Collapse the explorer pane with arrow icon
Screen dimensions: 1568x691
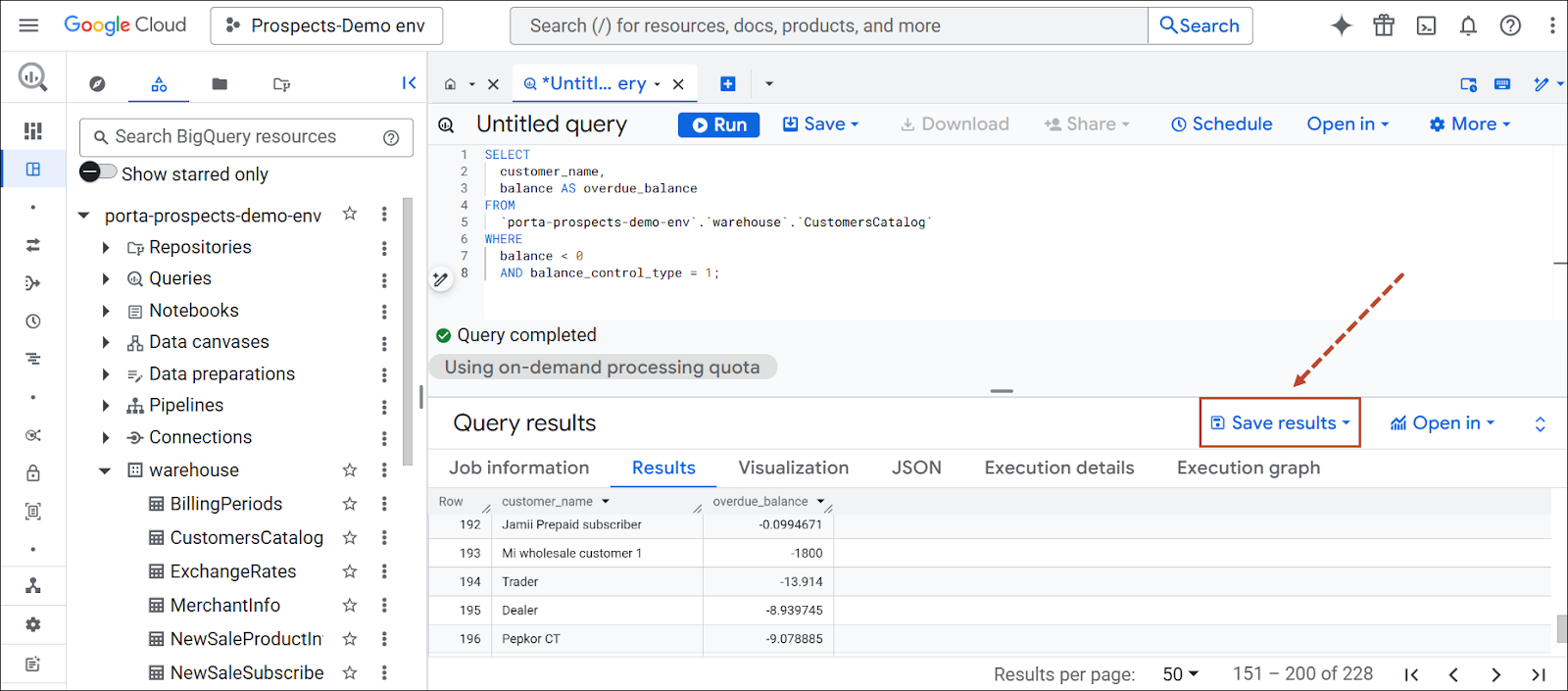[409, 83]
